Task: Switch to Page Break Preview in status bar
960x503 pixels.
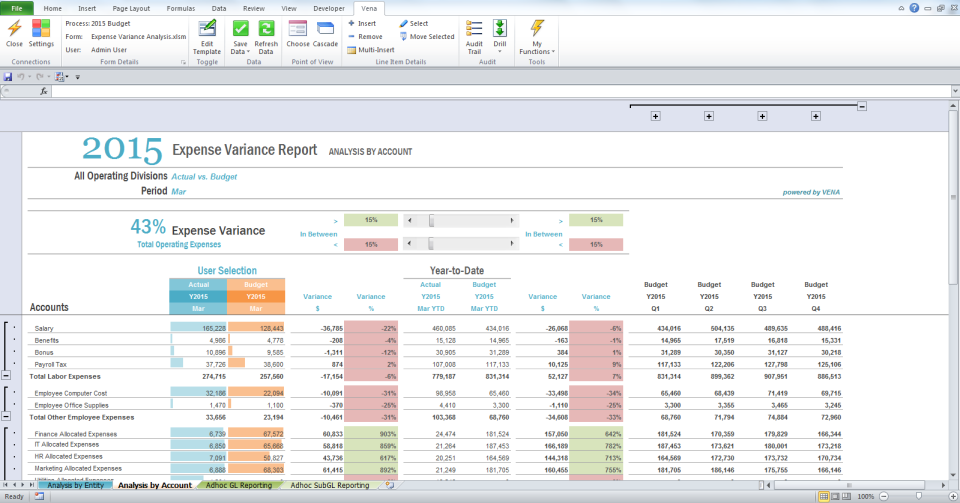Action: click(x=847, y=496)
